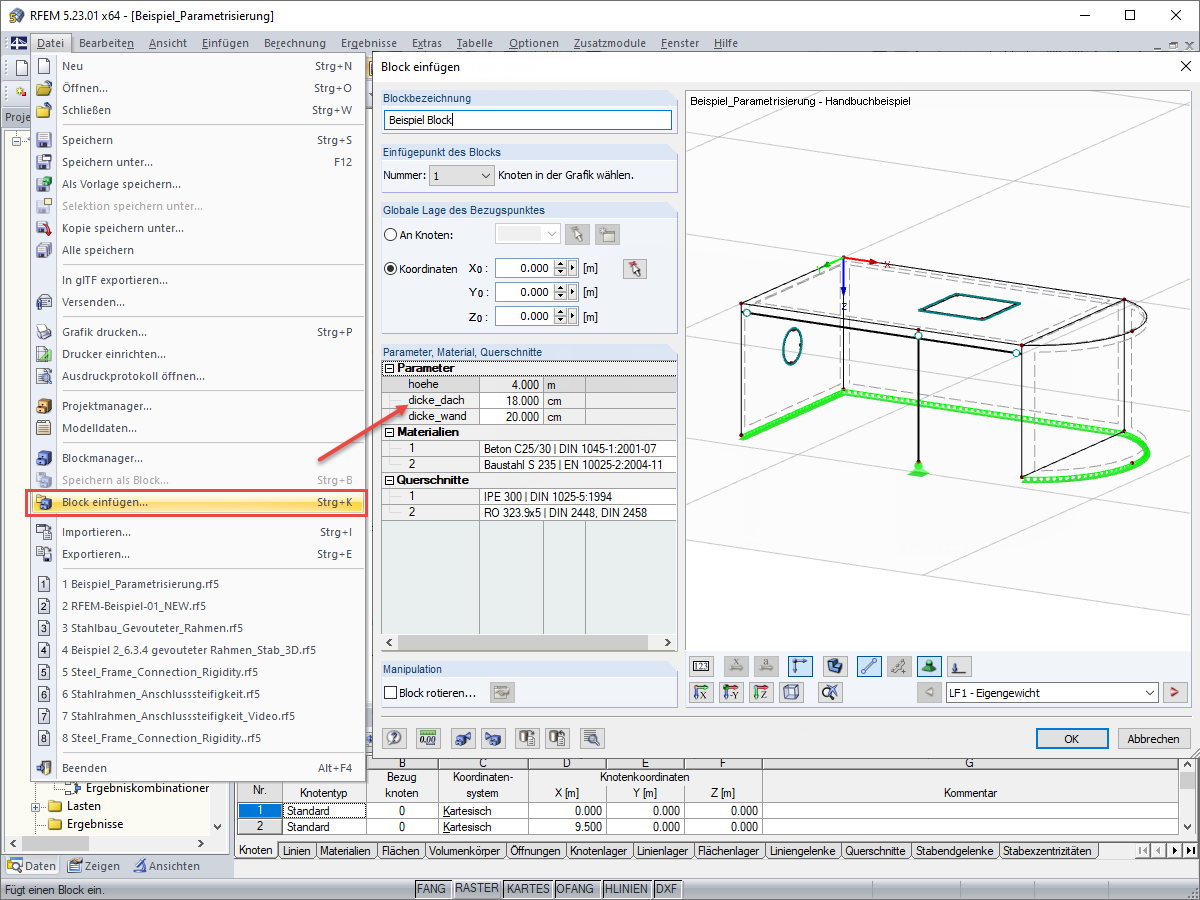The image size is (1200, 900).
Task: Open the help icon in Block einfügen dialog
Action: (394, 739)
